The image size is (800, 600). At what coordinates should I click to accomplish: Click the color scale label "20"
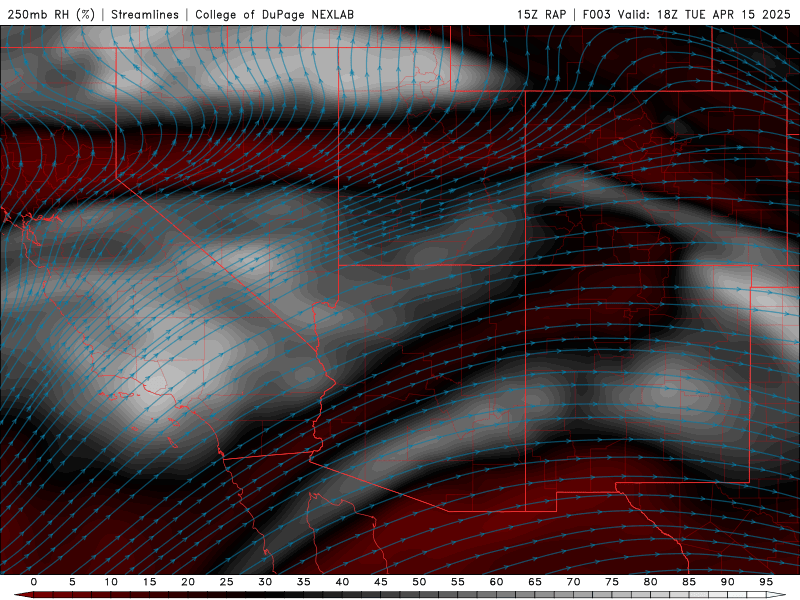188,582
